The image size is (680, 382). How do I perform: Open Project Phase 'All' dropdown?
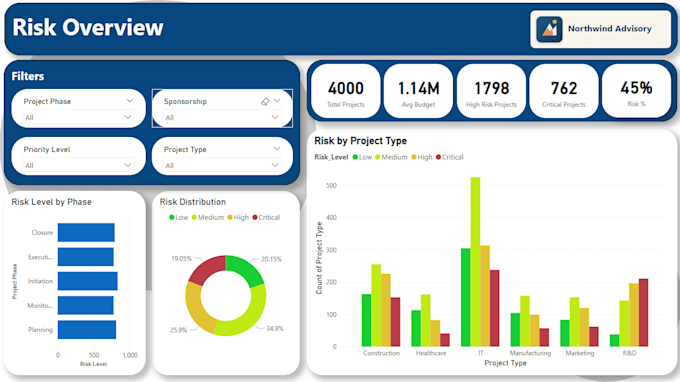(x=78, y=117)
